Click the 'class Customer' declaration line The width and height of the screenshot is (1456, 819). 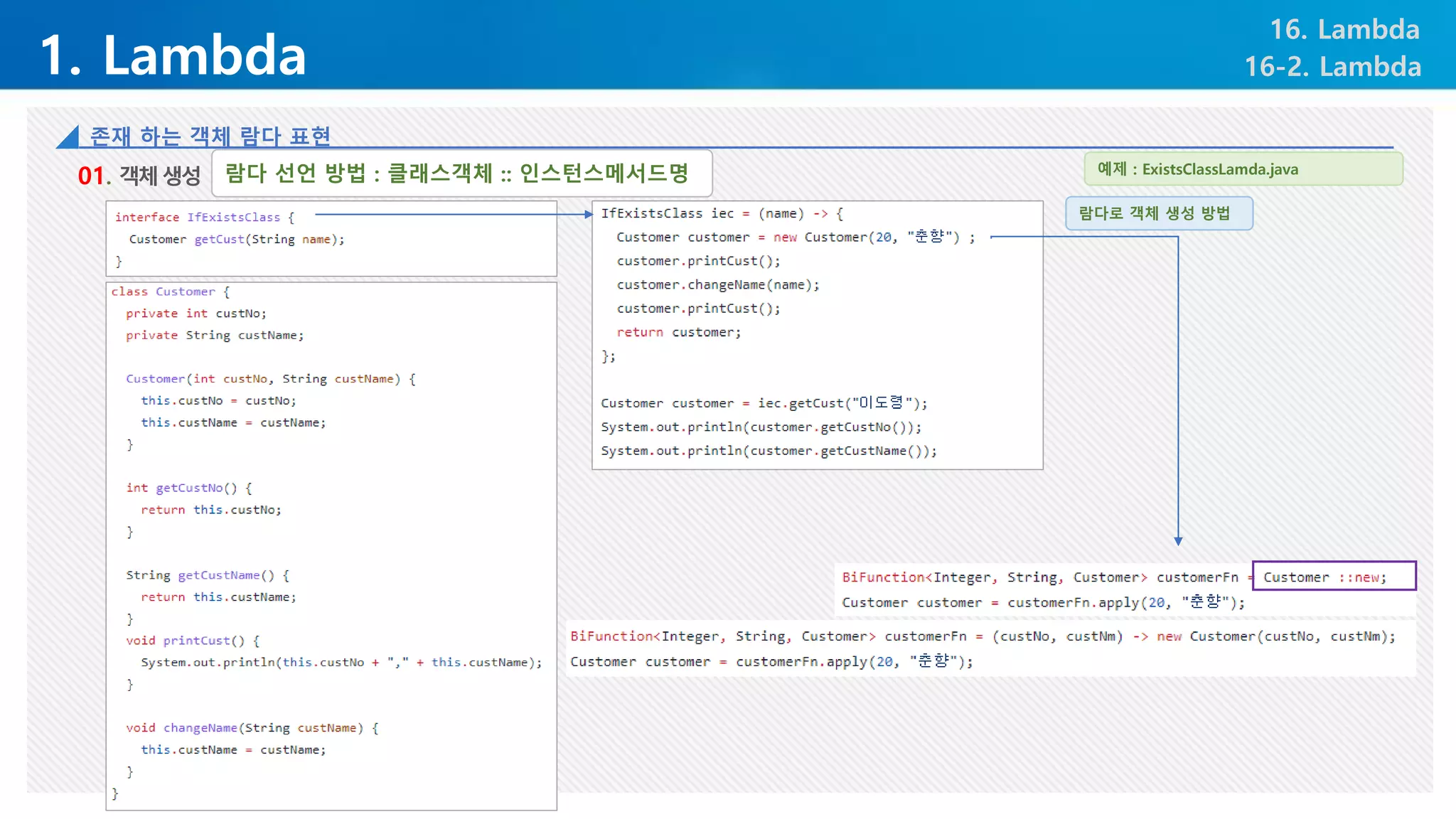pyautogui.click(x=170, y=291)
